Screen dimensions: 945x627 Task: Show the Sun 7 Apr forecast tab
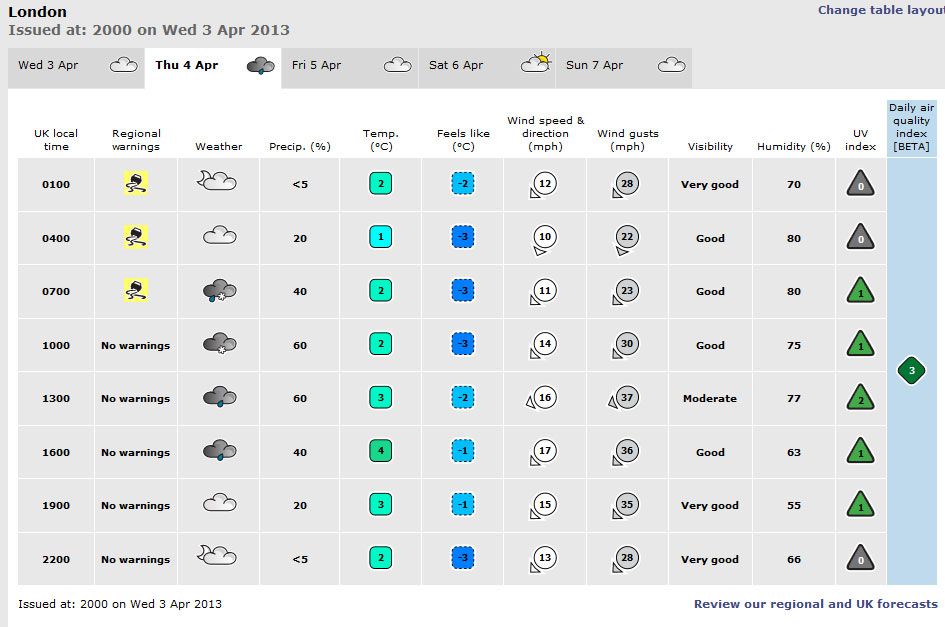624,66
